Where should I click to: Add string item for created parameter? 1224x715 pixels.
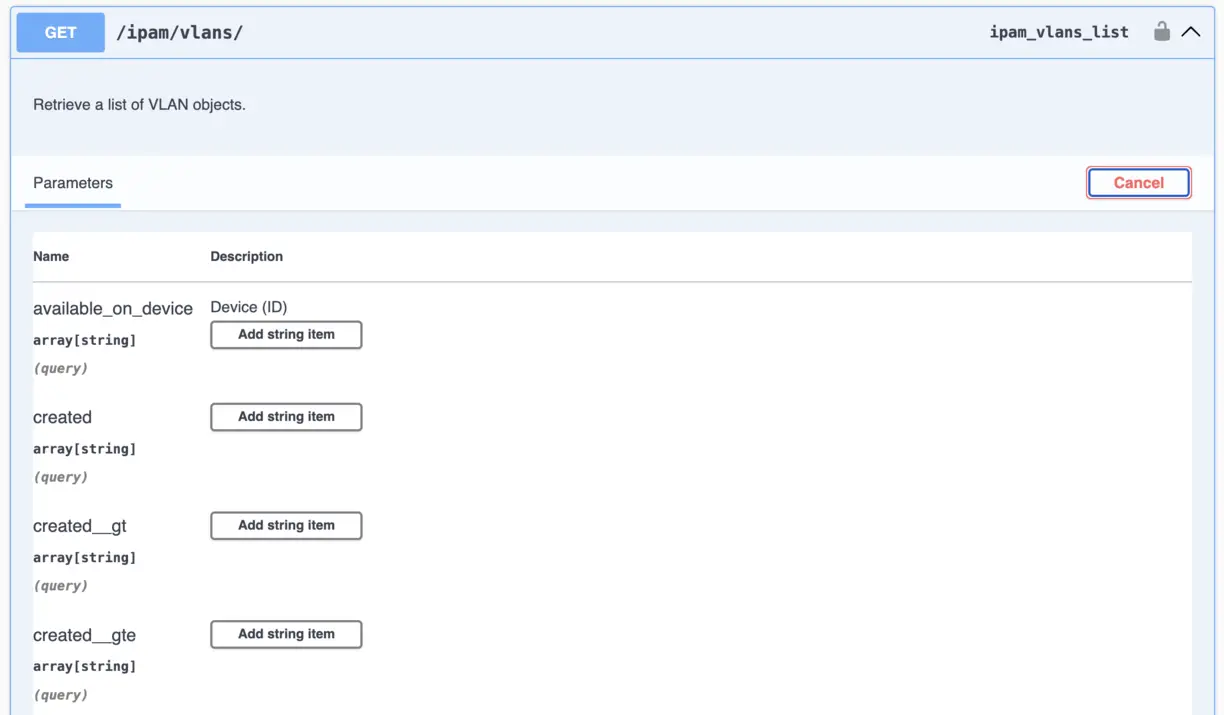coord(286,417)
